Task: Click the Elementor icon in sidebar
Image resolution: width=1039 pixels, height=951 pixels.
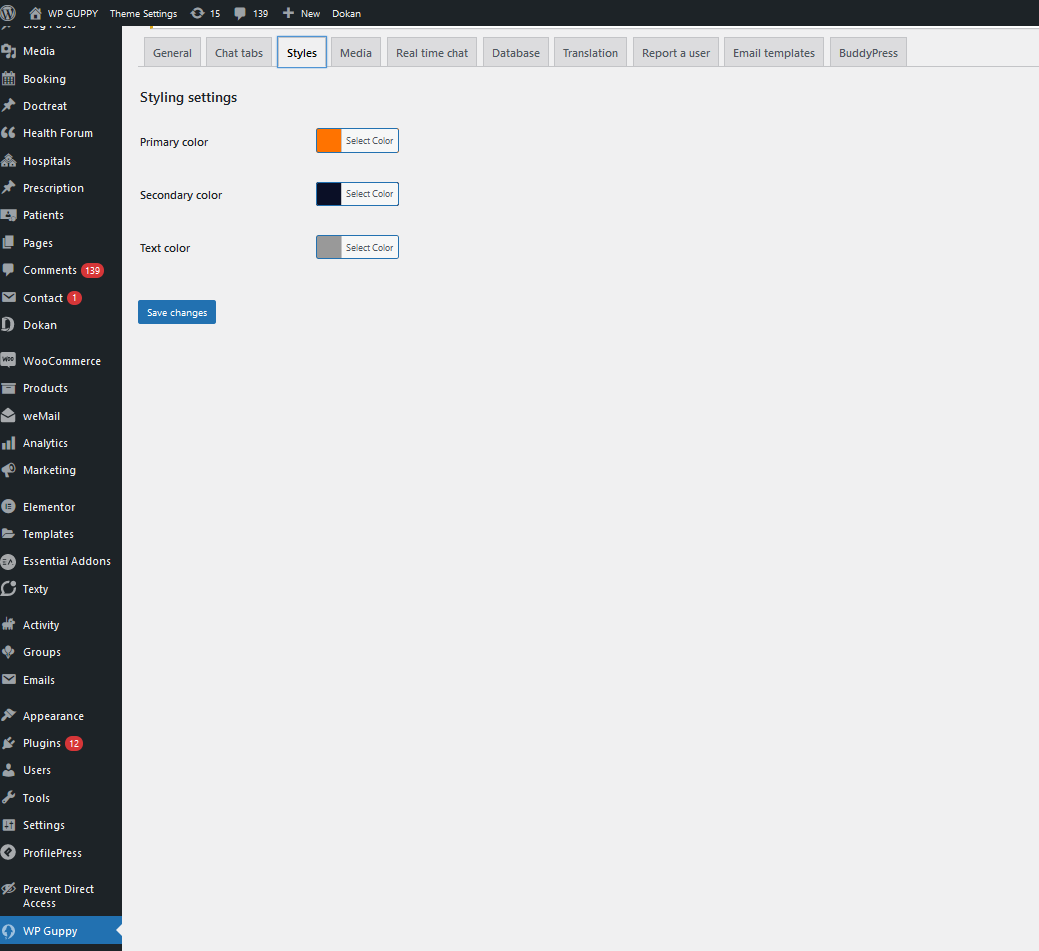Action: 9,507
